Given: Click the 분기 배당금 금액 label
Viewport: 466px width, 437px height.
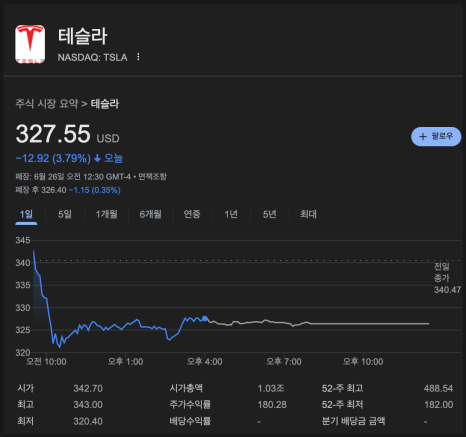Looking at the screenshot, I should tap(353, 421).
